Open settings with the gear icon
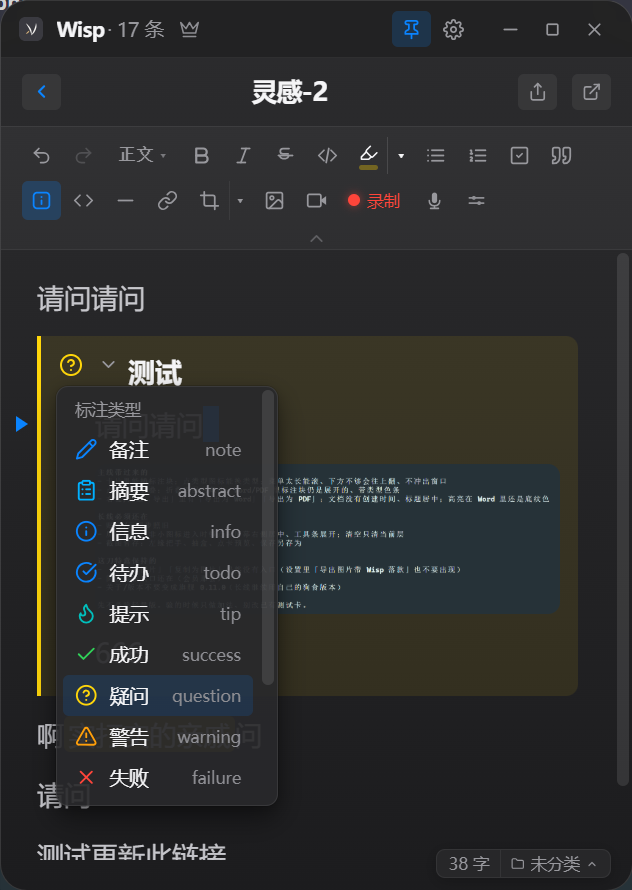Image resolution: width=632 pixels, height=890 pixels. click(453, 29)
